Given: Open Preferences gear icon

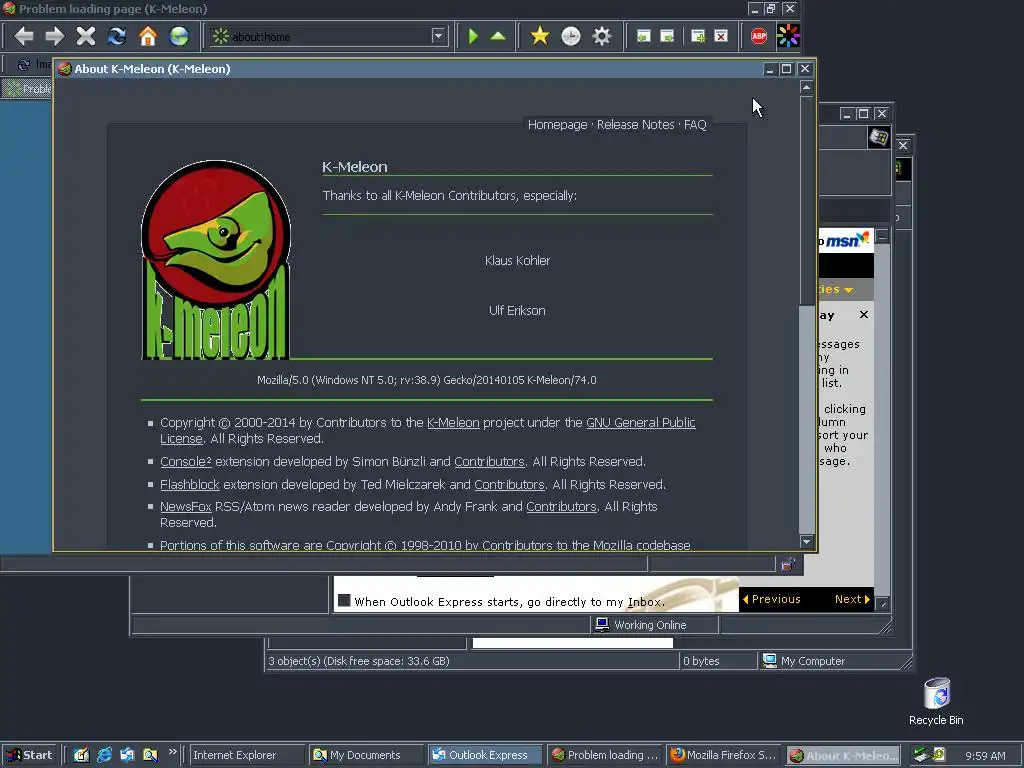Looking at the screenshot, I should [601, 36].
